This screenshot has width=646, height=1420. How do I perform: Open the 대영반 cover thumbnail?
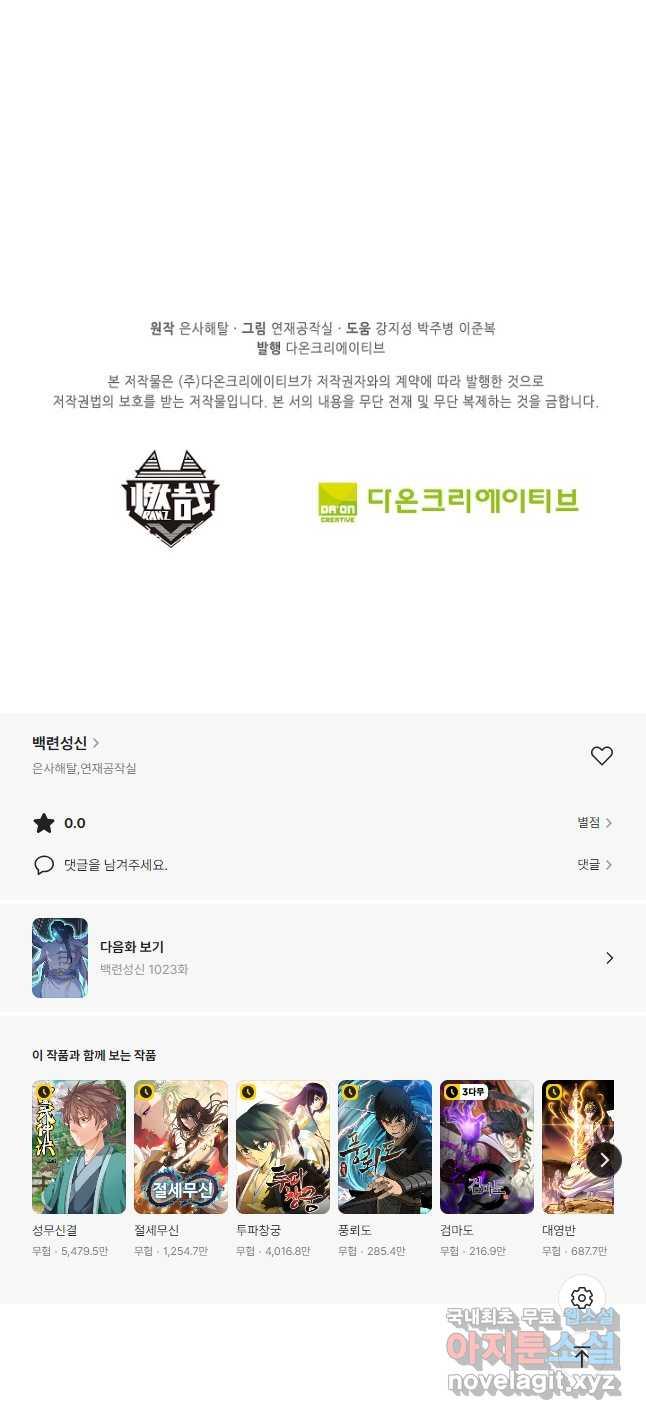pyautogui.click(x=578, y=1147)
